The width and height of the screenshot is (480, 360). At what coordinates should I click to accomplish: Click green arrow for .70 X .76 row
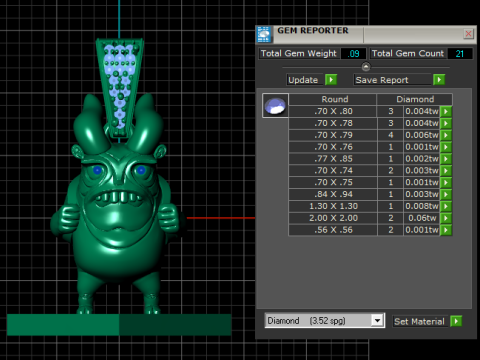(446, 147)
